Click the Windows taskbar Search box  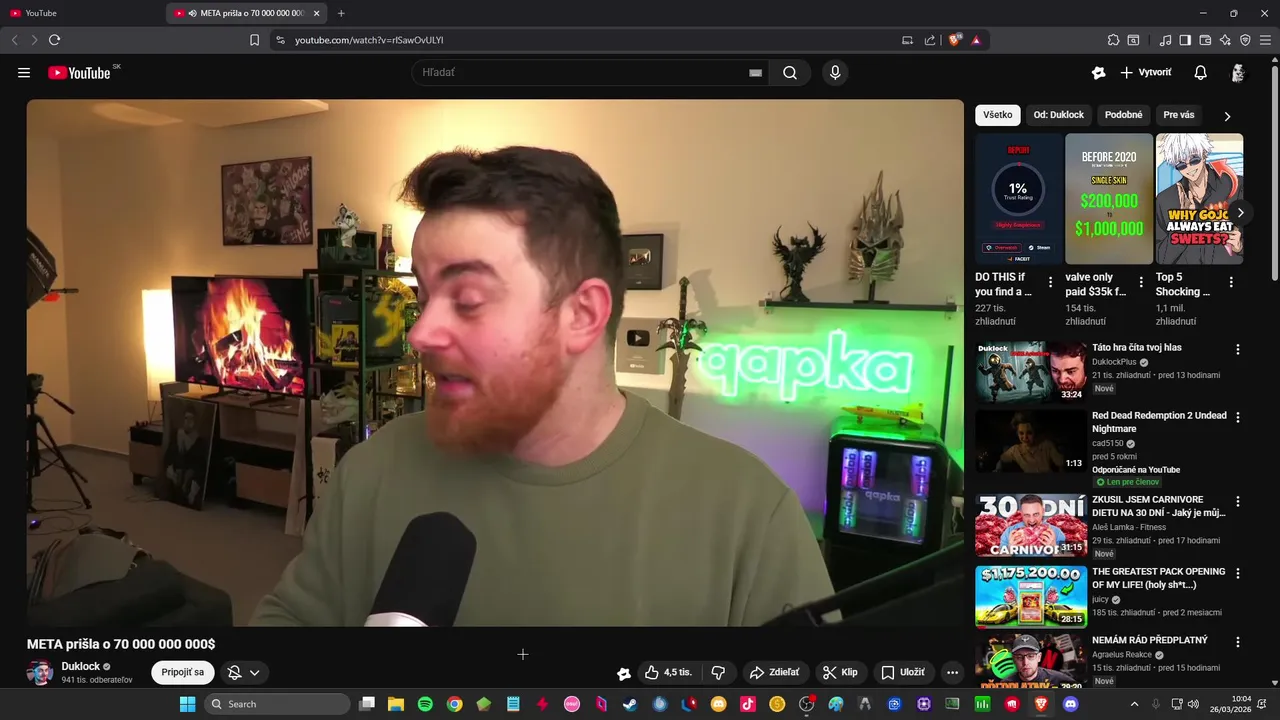pyautogui.click(x=278, y=704)
